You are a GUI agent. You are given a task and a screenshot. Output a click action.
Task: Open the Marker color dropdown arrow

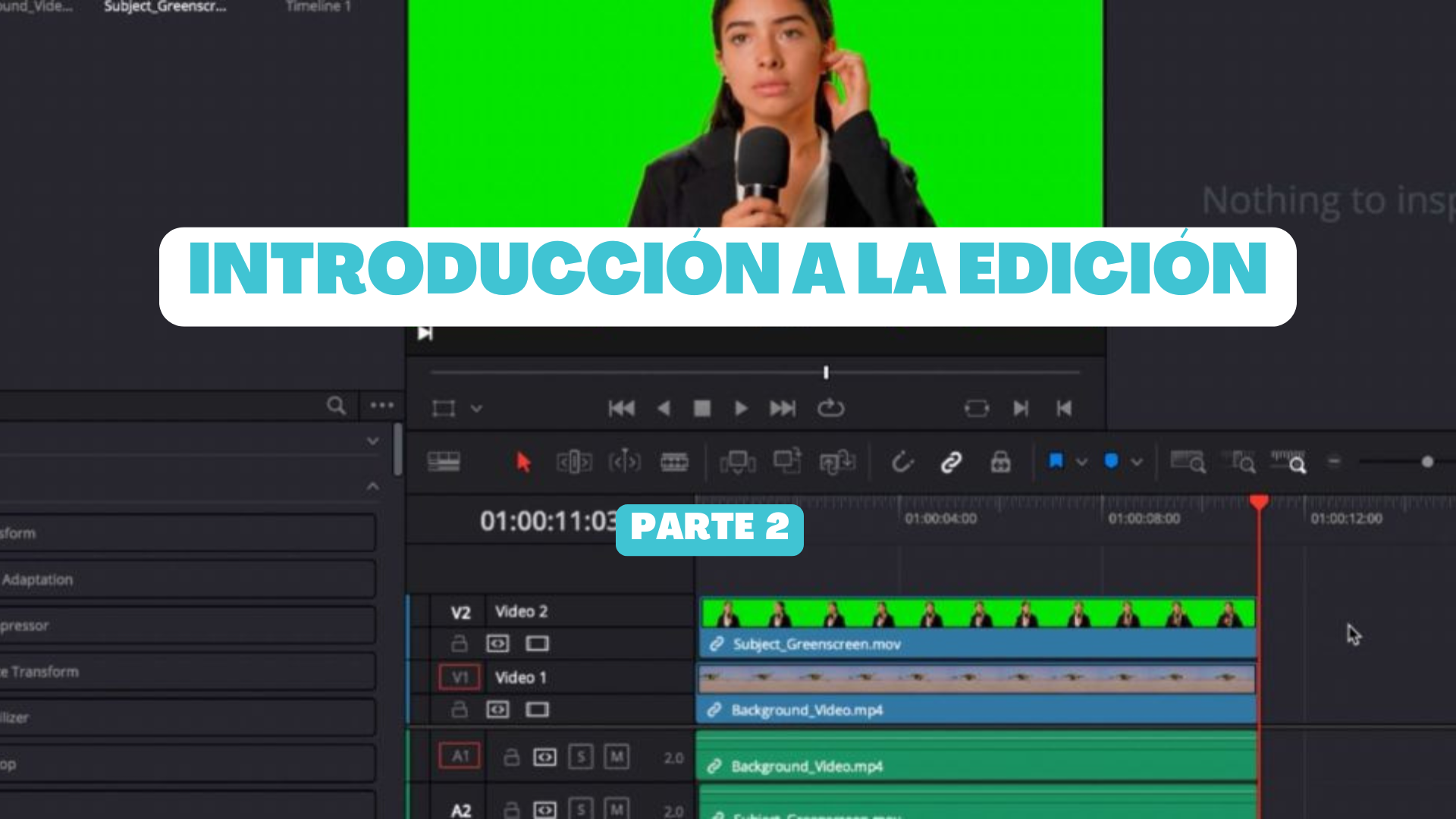[x=1137, y=462]
